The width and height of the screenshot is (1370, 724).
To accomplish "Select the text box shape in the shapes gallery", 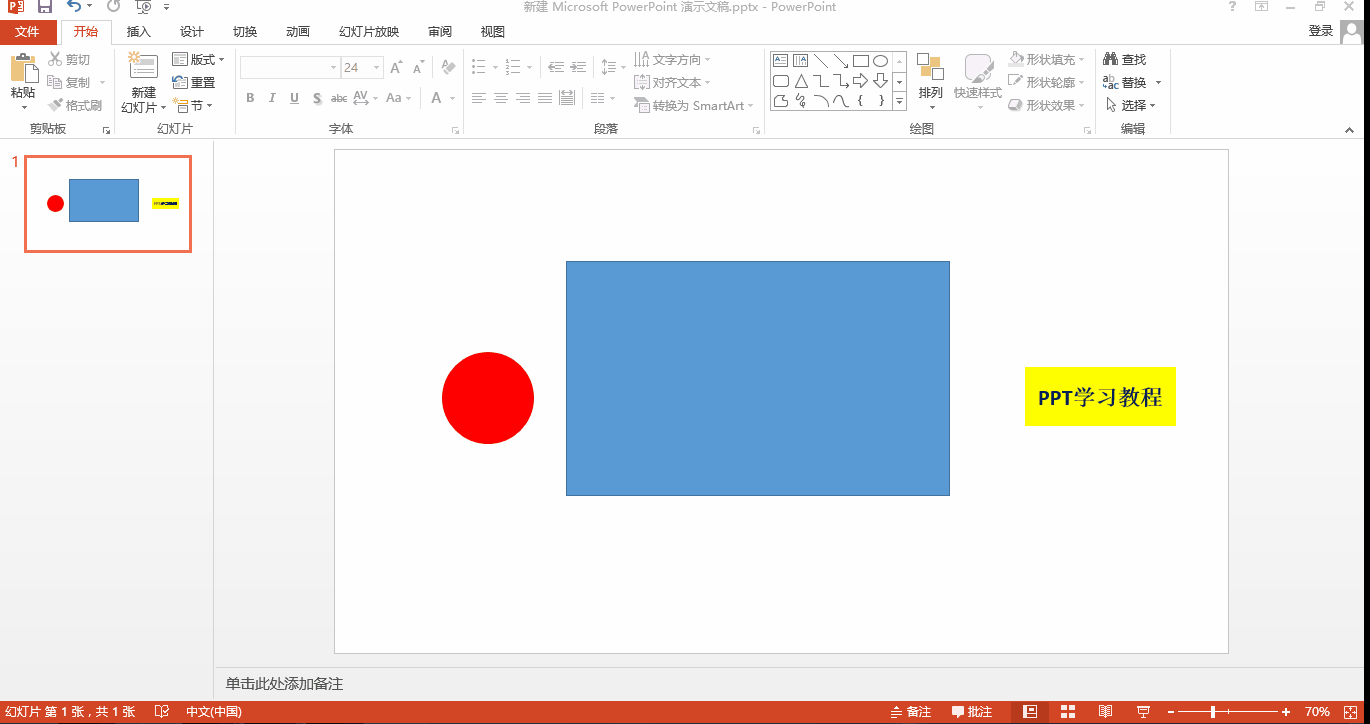I will [781, 60].
